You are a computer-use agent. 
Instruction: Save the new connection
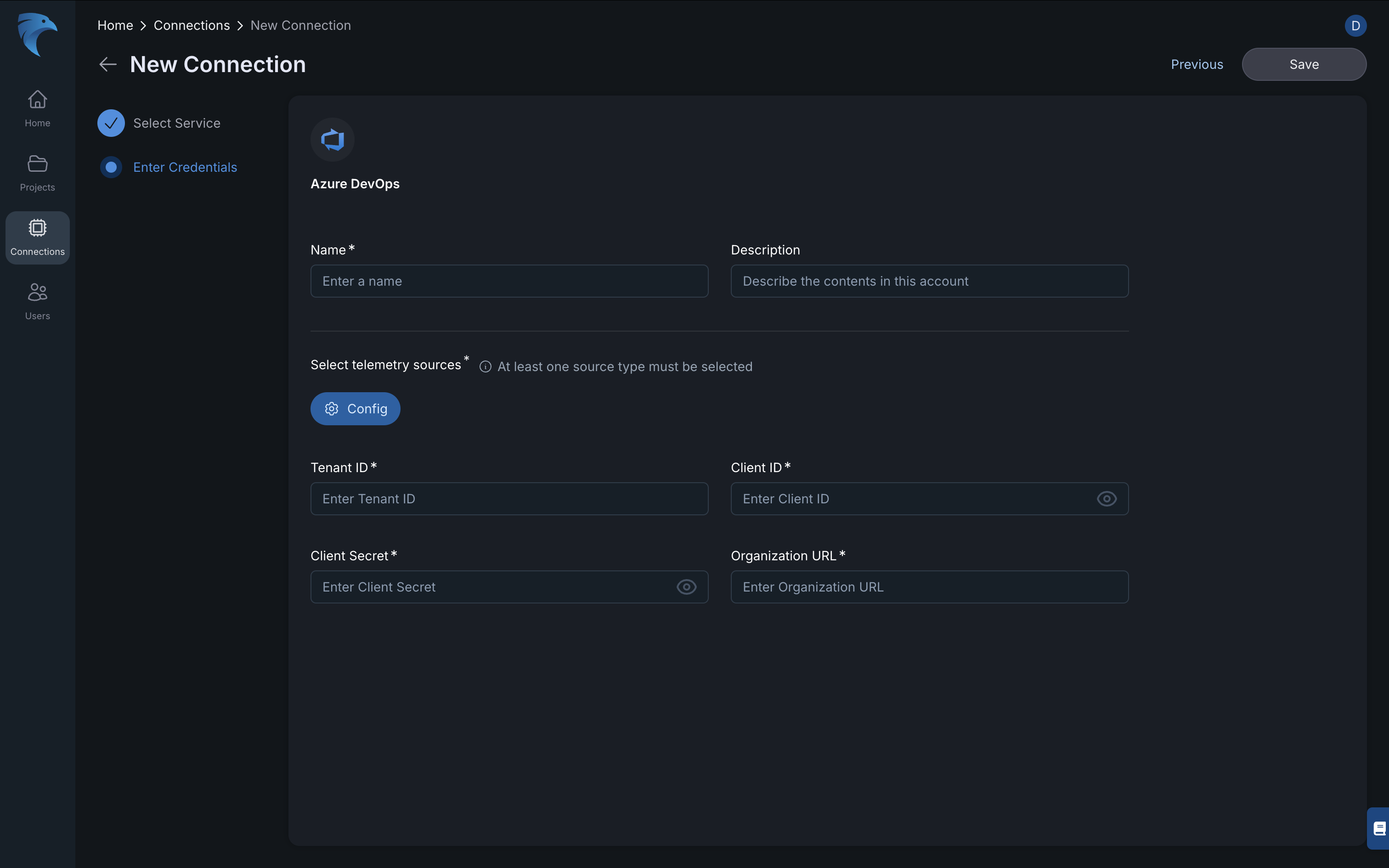point(1304,64)
